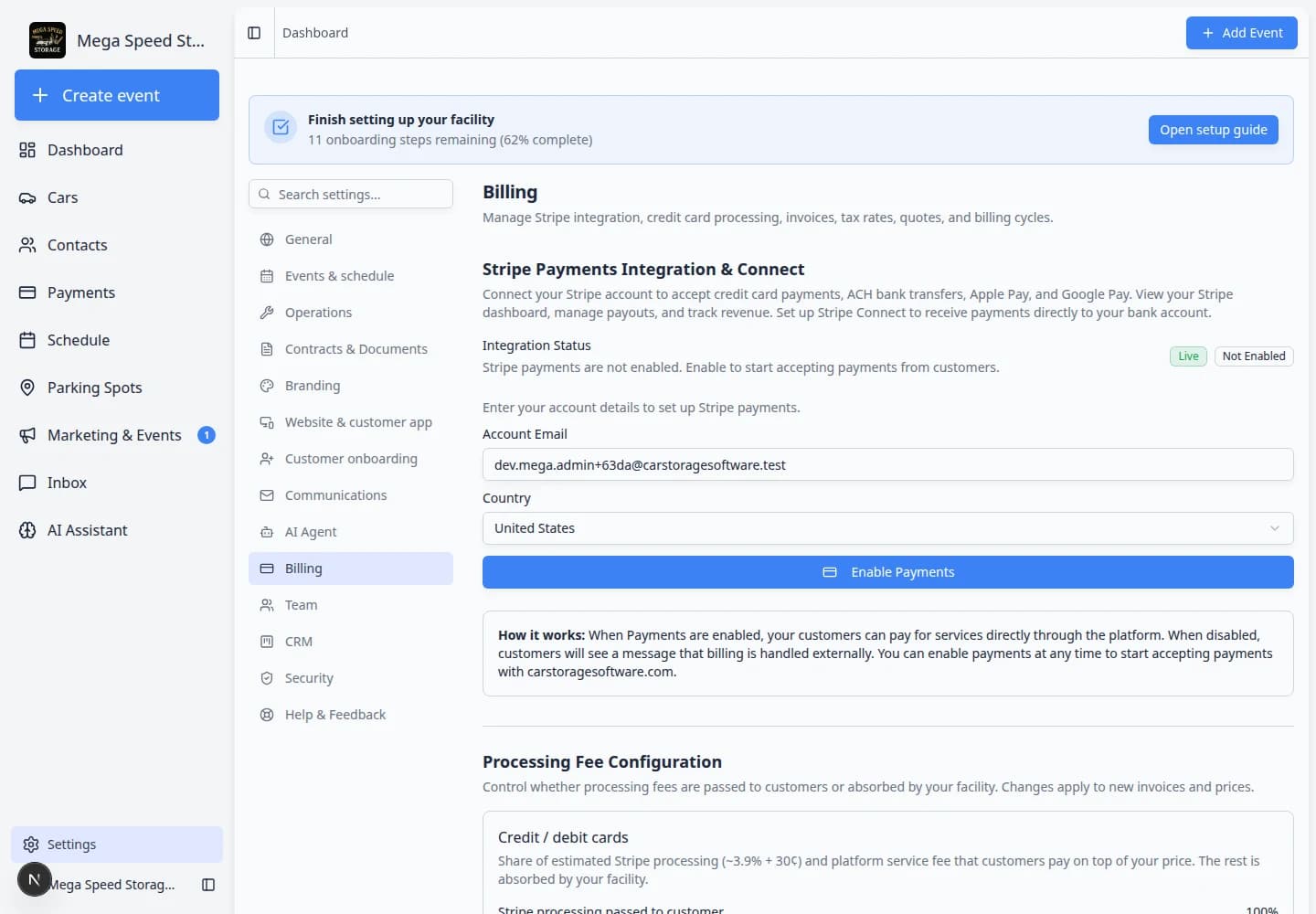Click the AI Agent robot icon
The image size is (1316, 914).
pyautogui.click(x=267, y=532)
